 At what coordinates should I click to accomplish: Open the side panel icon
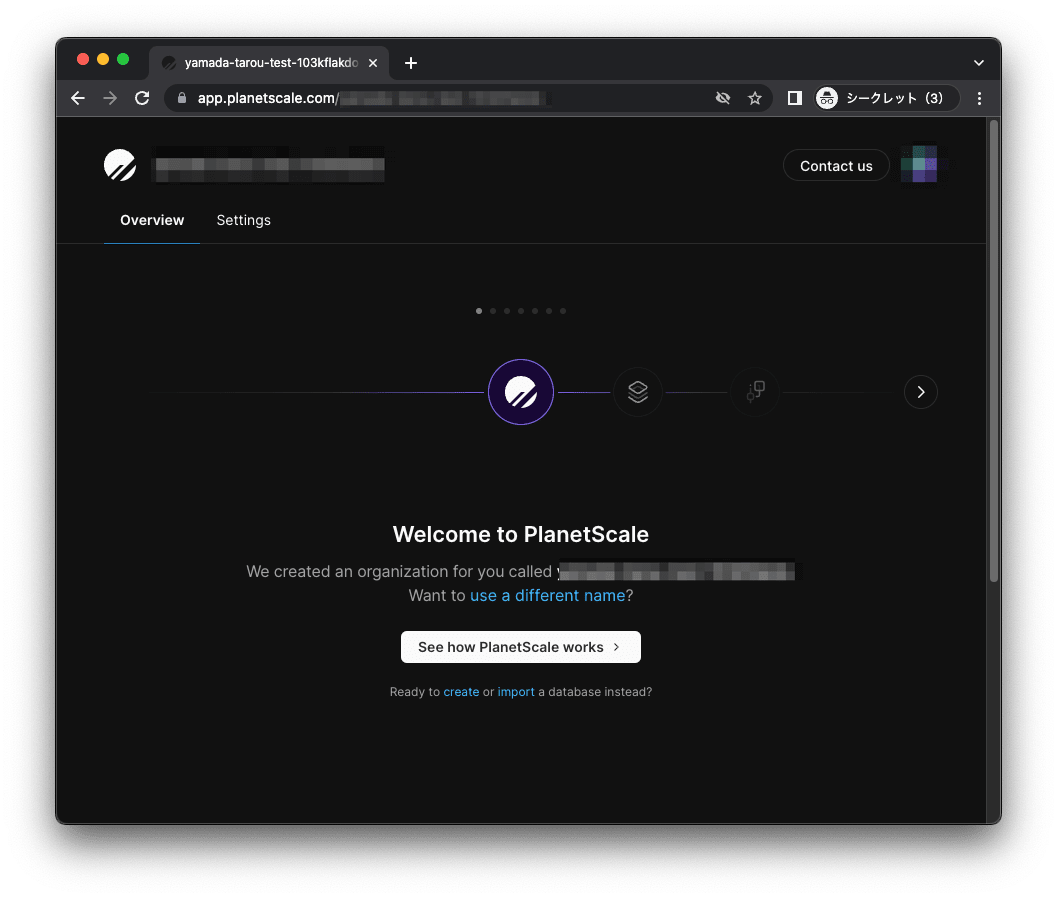click(x=795, y=98)
